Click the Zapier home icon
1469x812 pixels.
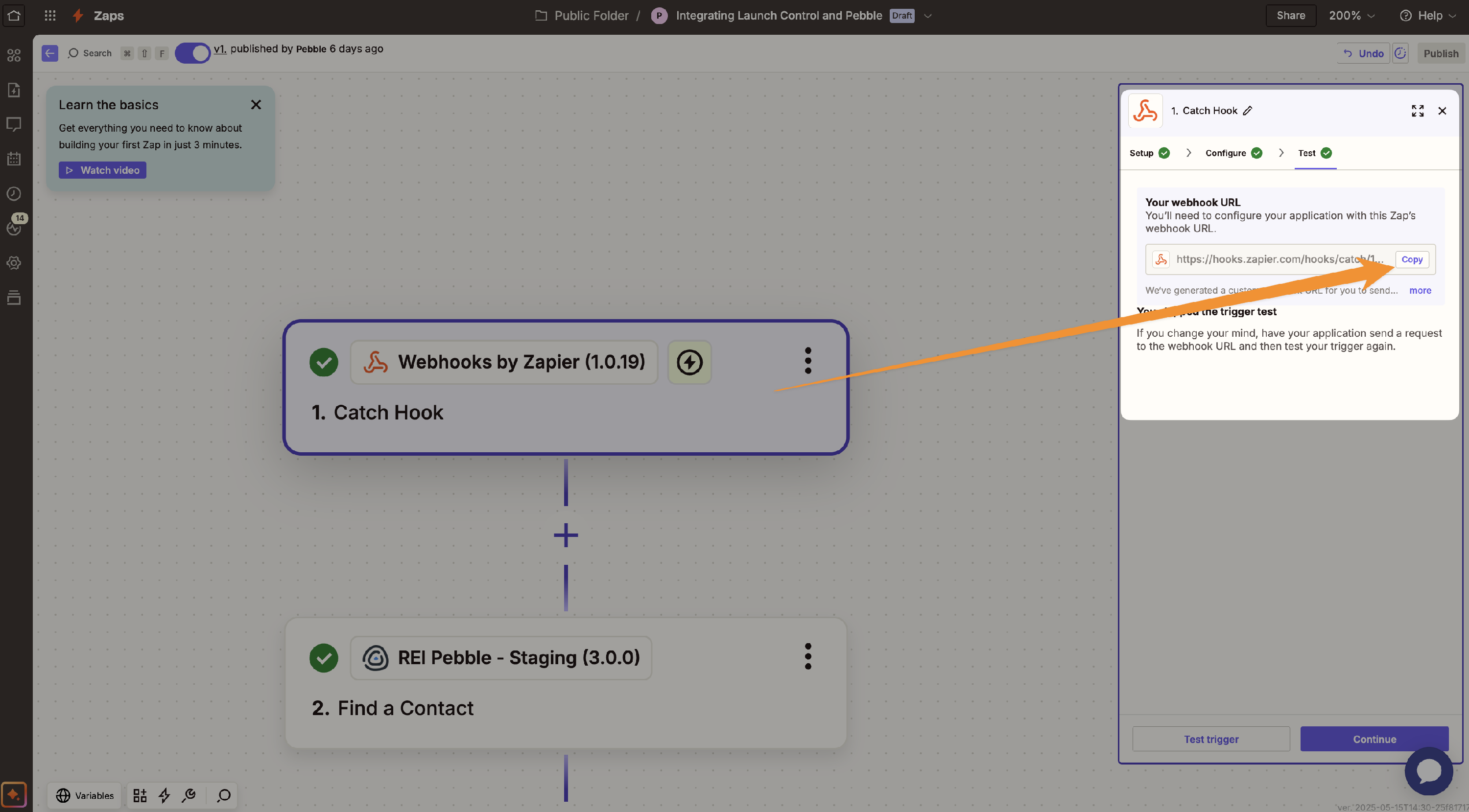pyautogui.click(x=14, y=15)
